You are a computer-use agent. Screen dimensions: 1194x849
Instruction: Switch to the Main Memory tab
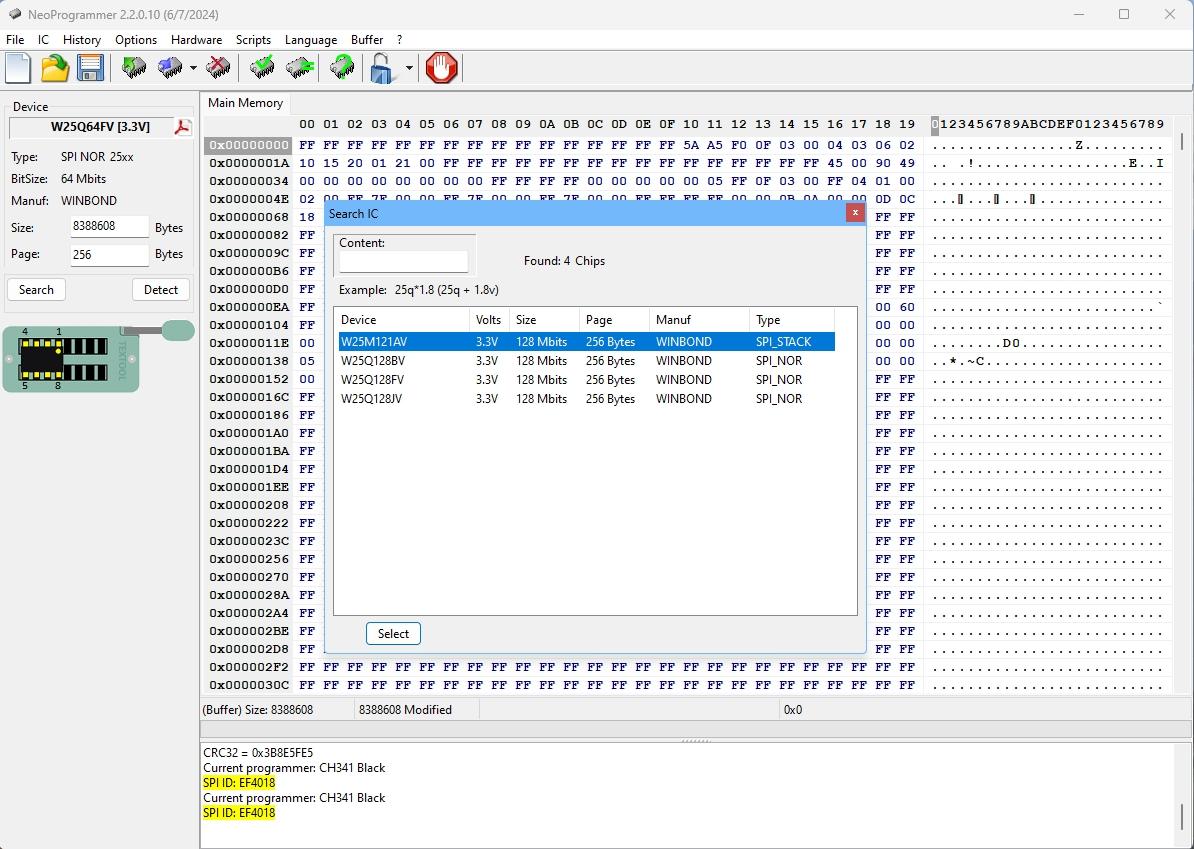(x=245, y=103)
